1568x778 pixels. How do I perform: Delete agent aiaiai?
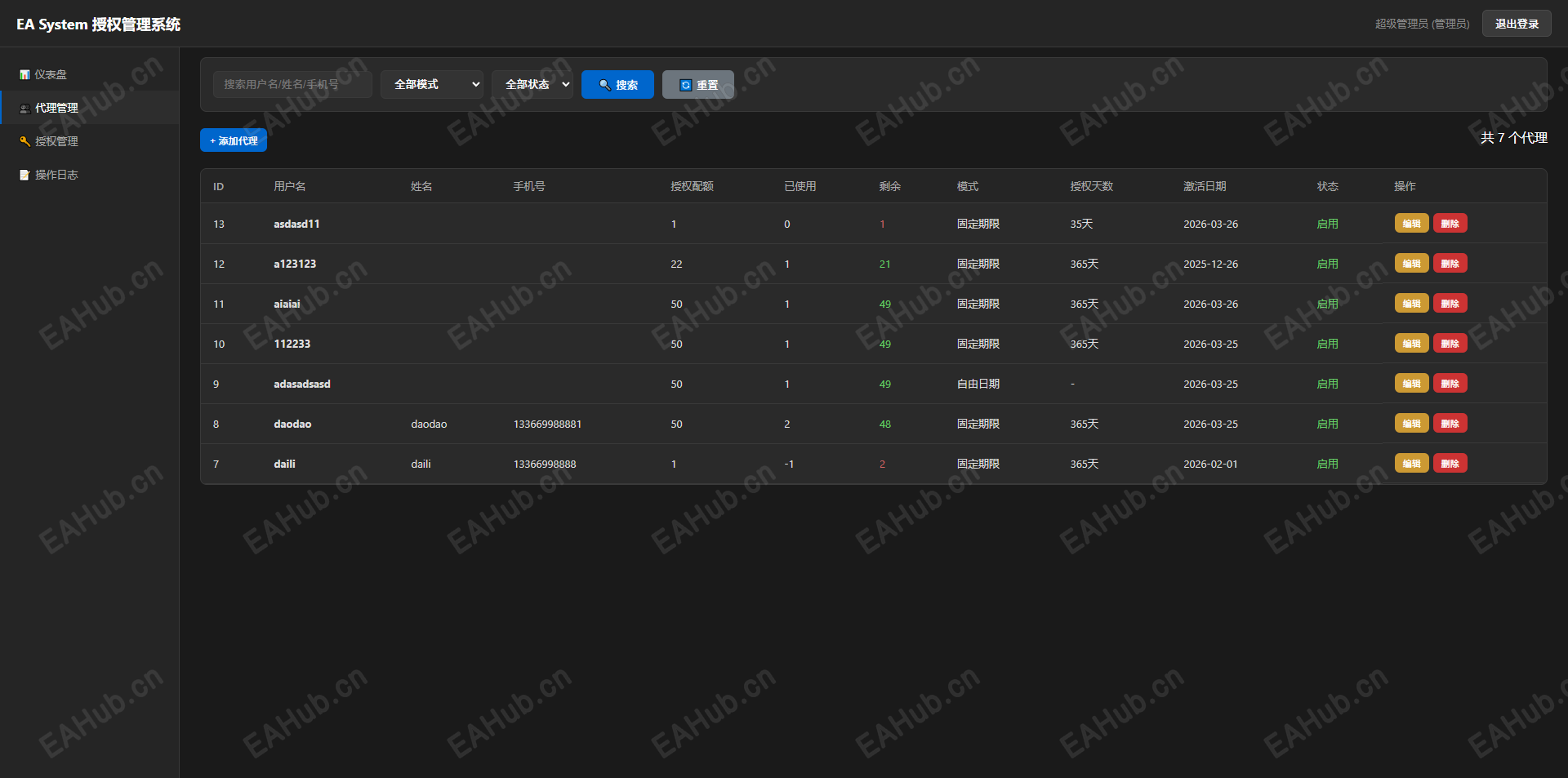point(1450,304)
